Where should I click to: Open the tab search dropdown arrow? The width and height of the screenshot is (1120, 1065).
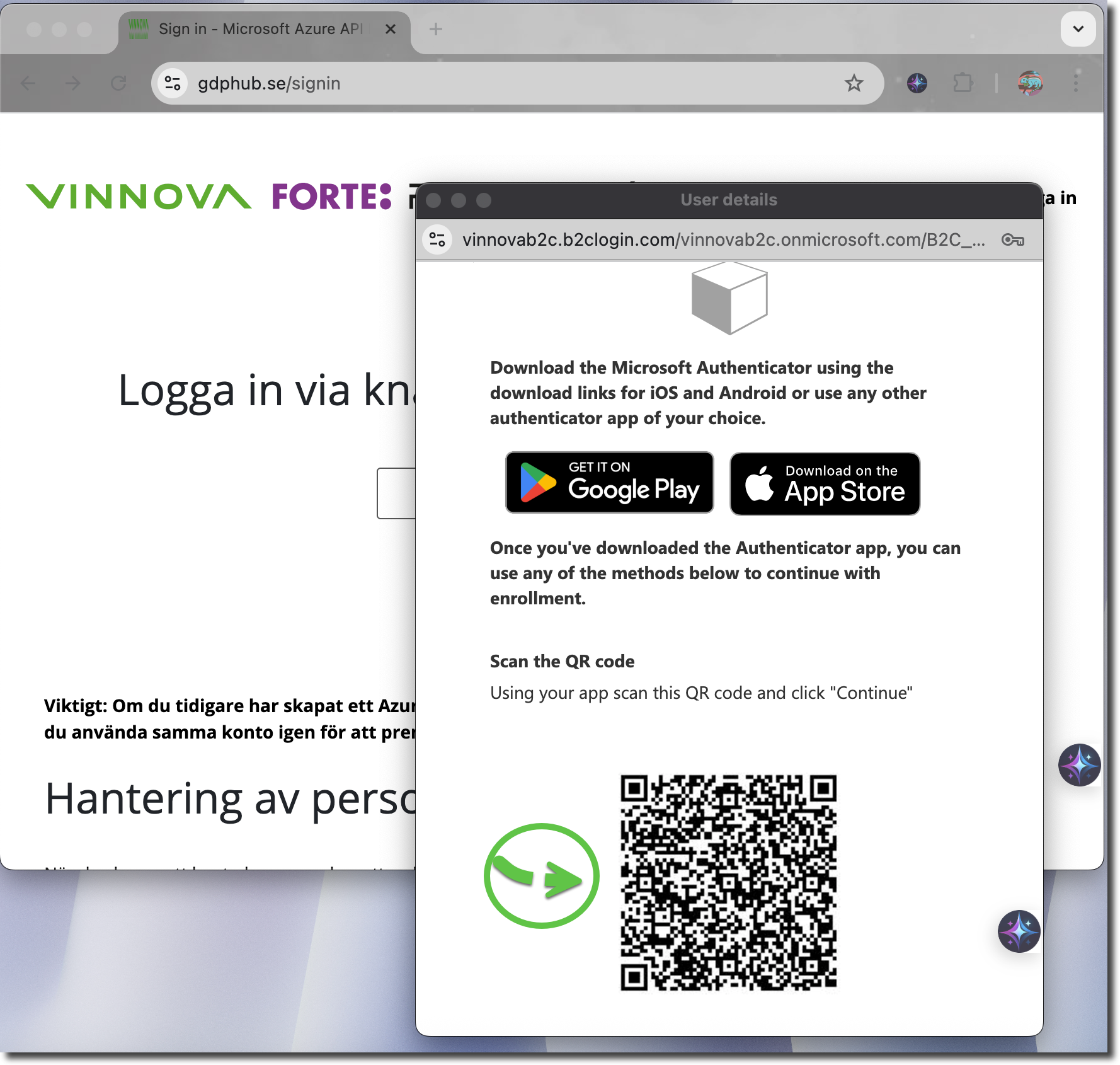[1078, 29]
